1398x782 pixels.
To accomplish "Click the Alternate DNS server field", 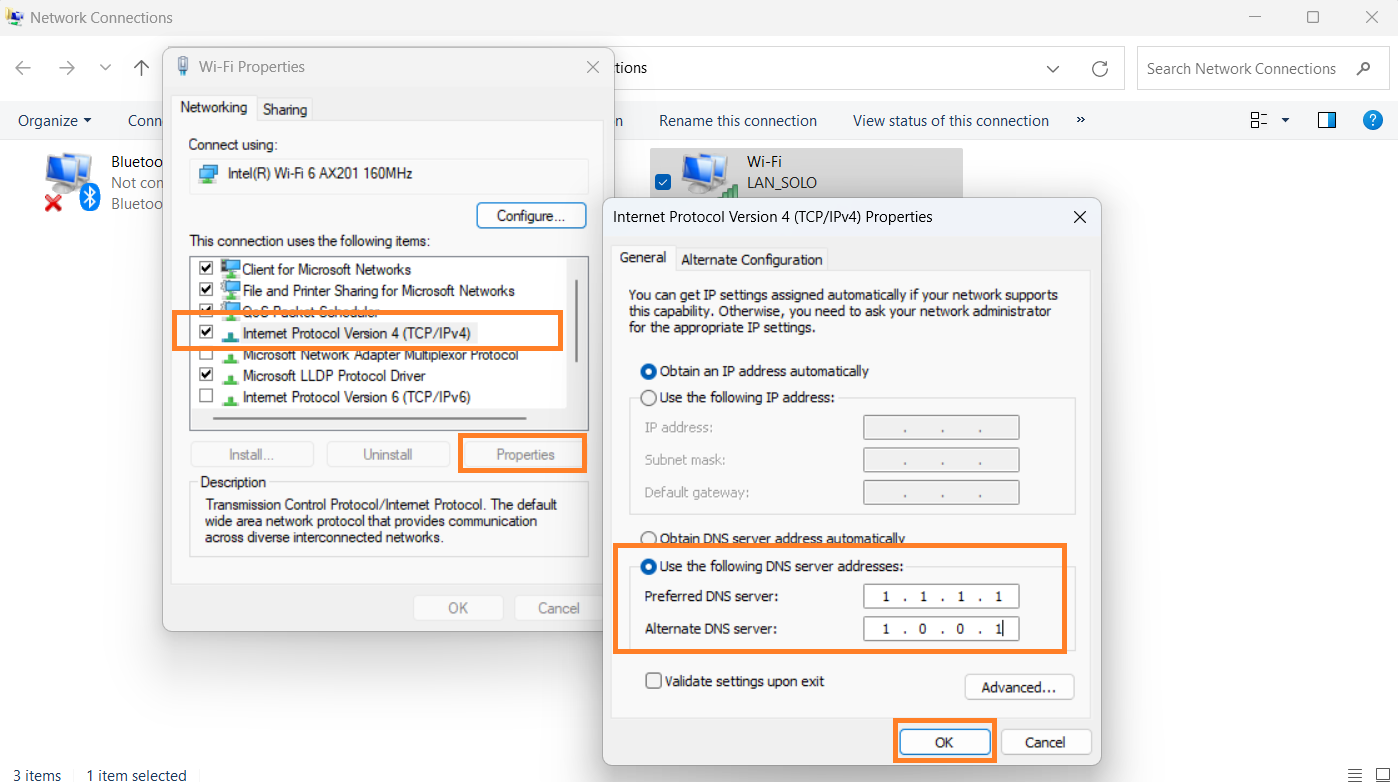I will coord(941,629).
